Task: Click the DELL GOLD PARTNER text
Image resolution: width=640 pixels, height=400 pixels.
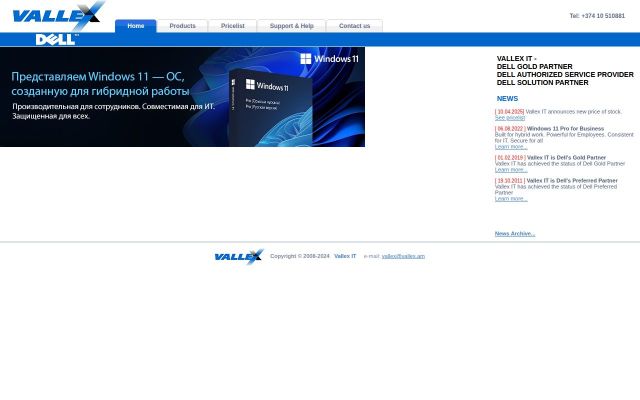Action: tap(534, 67)
